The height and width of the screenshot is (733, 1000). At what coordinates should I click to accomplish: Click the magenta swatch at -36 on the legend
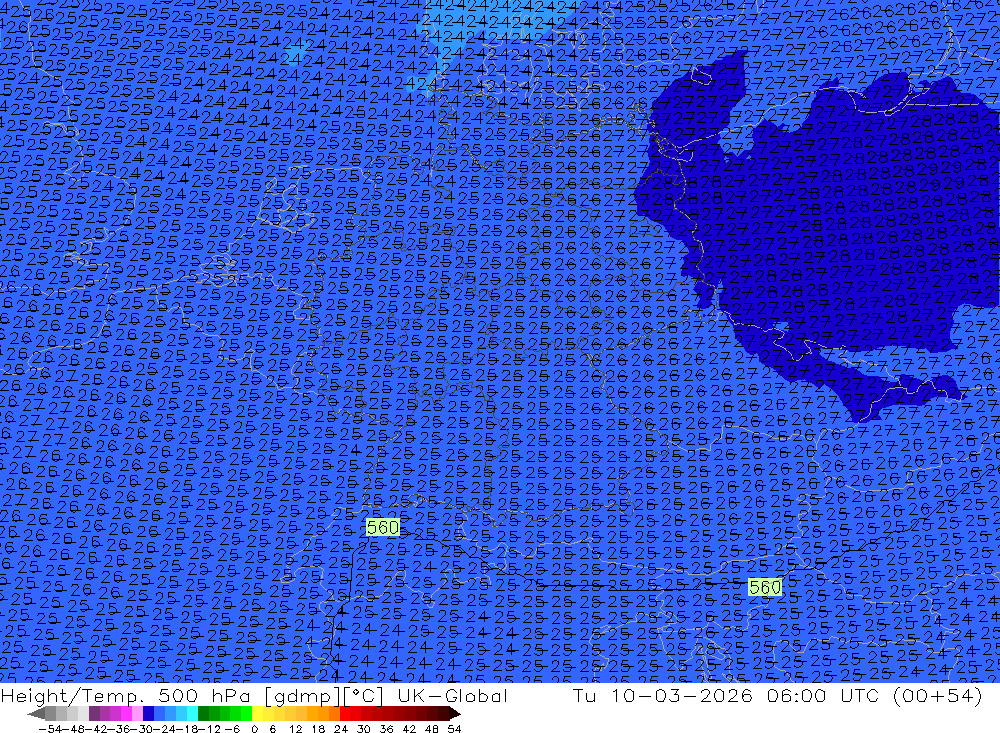point(126,714)
